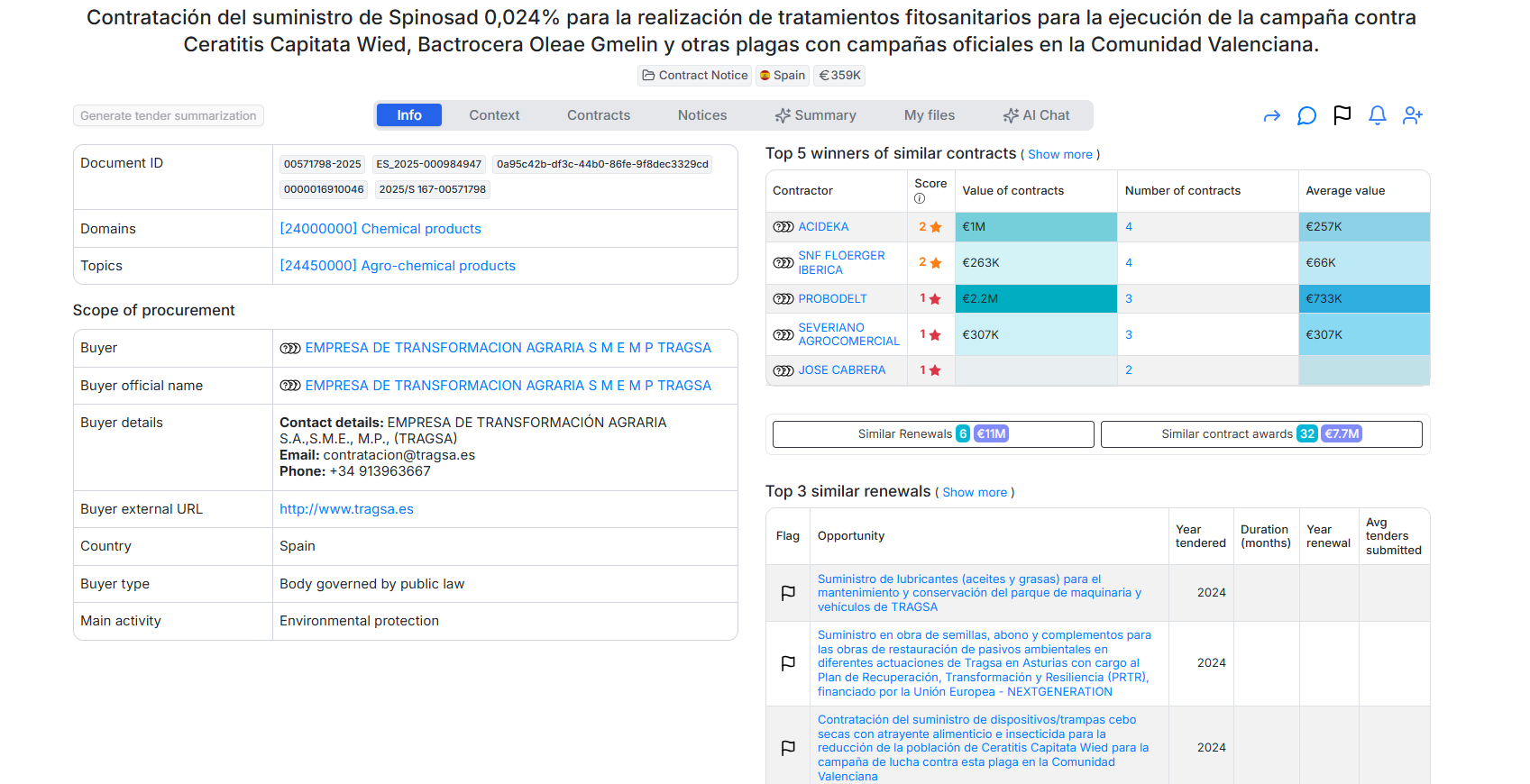Click the €1M value bar for ACIDEKA
Image resolution: width=1530 pixels, height=784 pixels.
[x=1036, y=227]
